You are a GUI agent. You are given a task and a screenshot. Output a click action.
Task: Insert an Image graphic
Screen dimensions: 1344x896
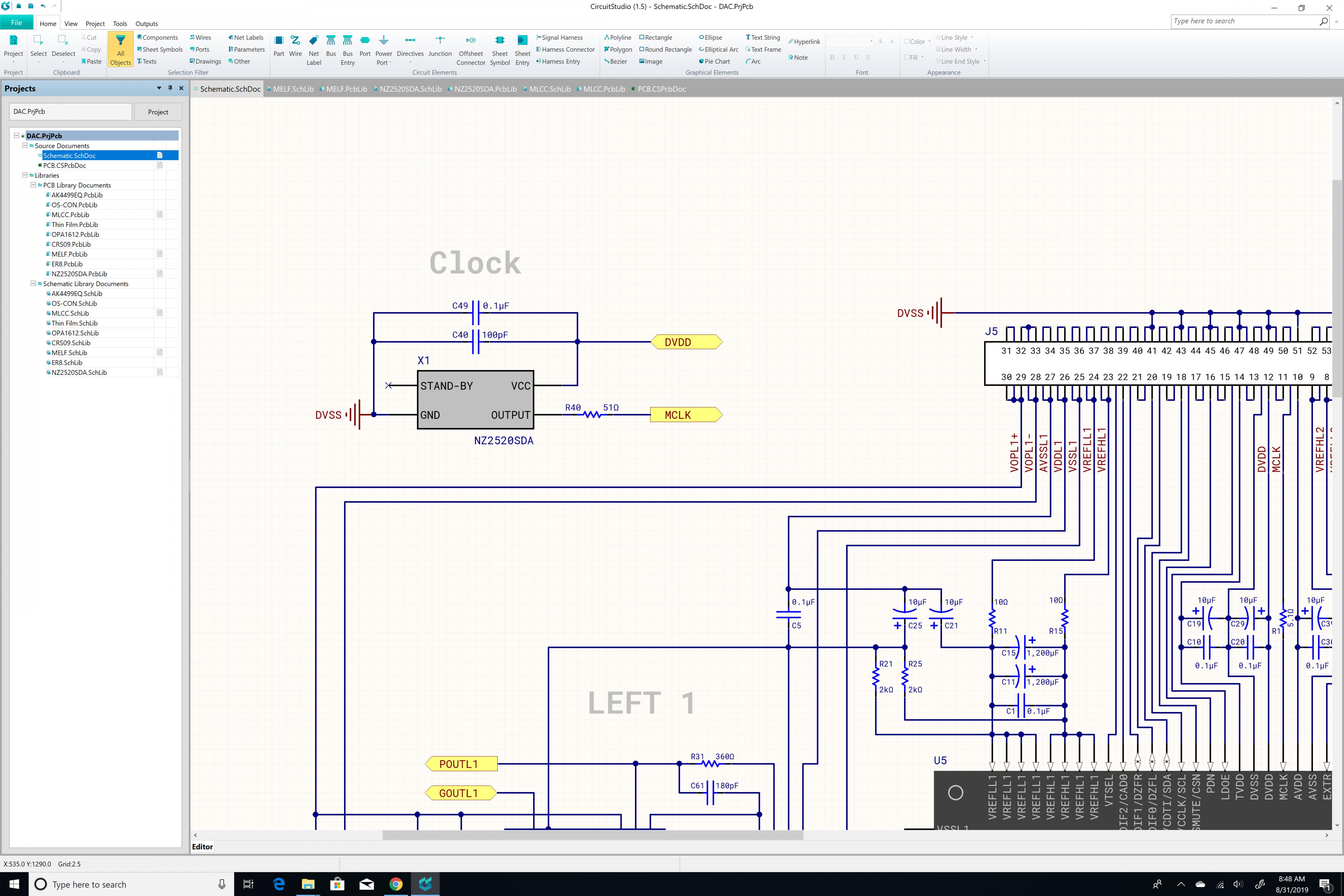coord(651,62)
